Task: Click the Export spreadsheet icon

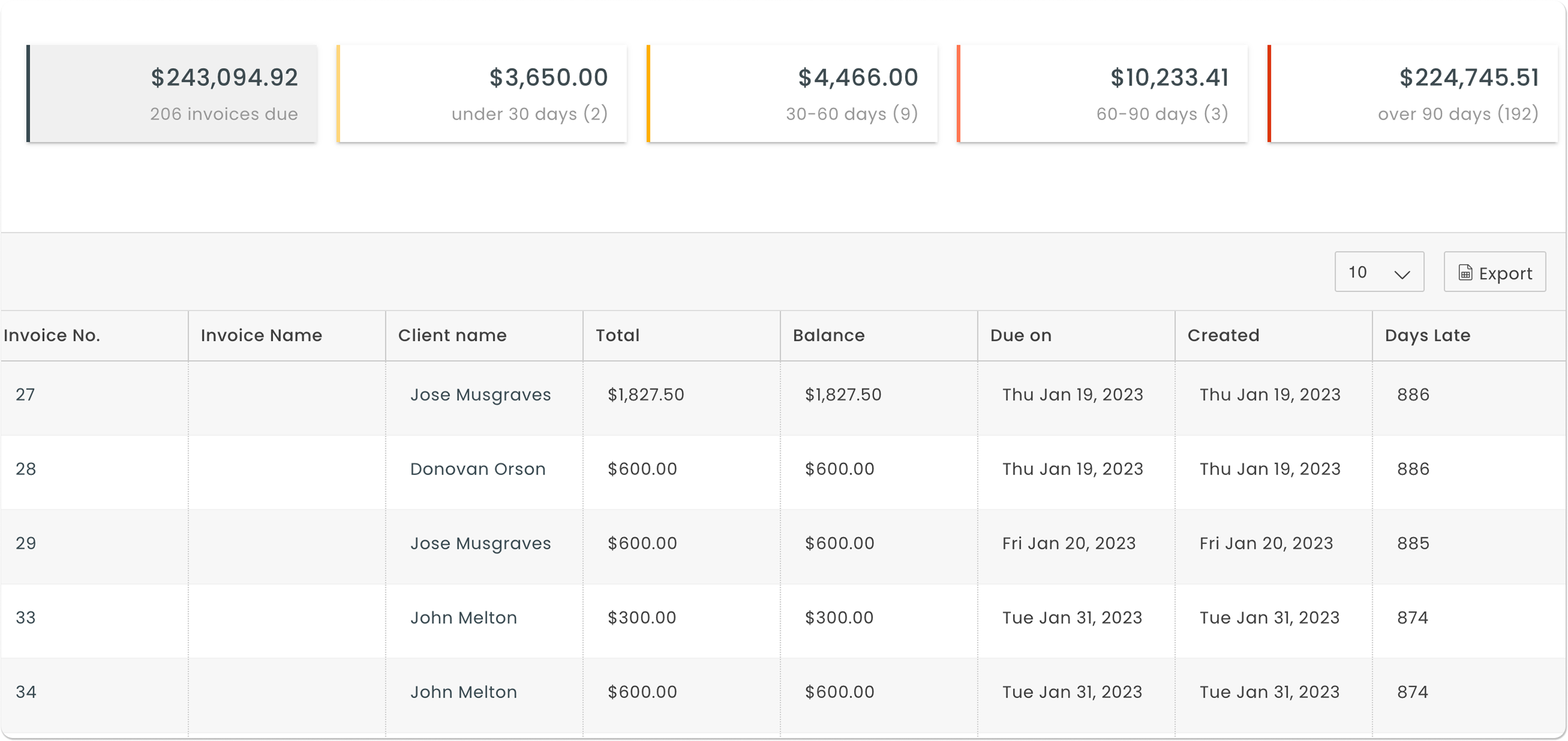Action: coord(1465,273)
